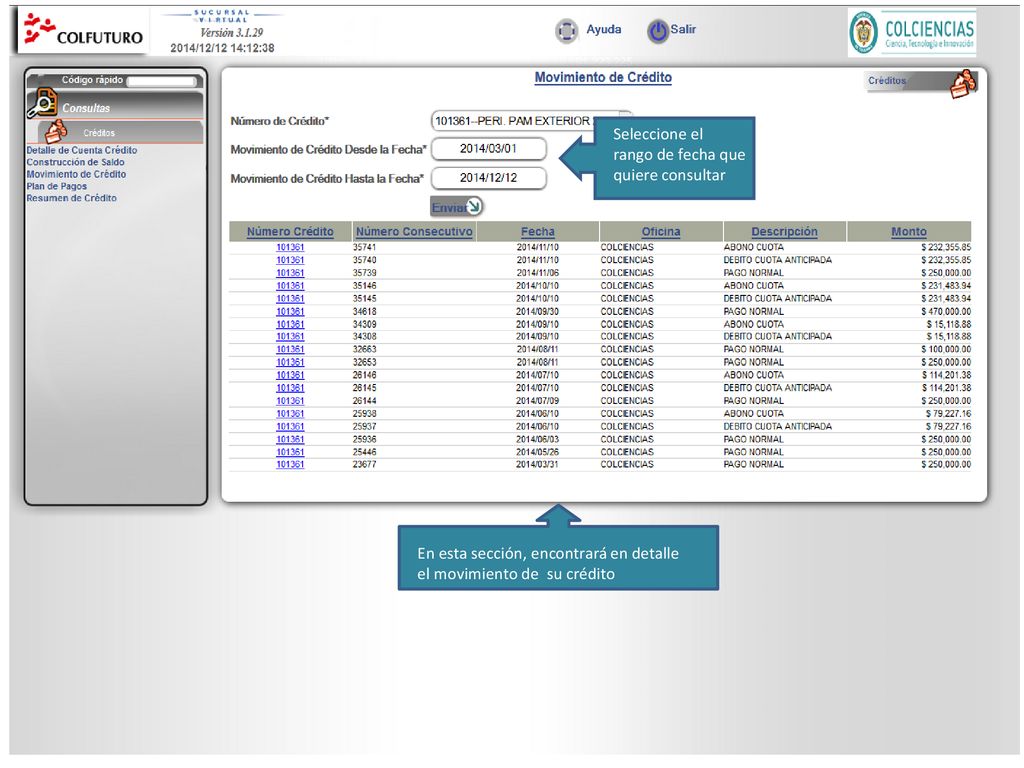Click the Colfuturo logo
This screenshot has width=1024, height=768.
(83, 30)
